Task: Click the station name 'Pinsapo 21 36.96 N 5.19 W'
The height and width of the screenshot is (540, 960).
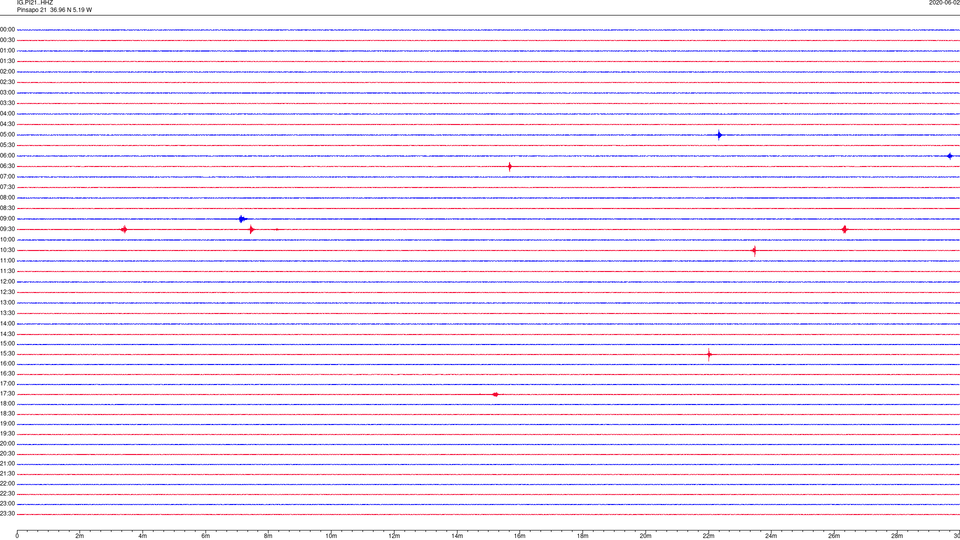Action: click(x=54, y=10)
